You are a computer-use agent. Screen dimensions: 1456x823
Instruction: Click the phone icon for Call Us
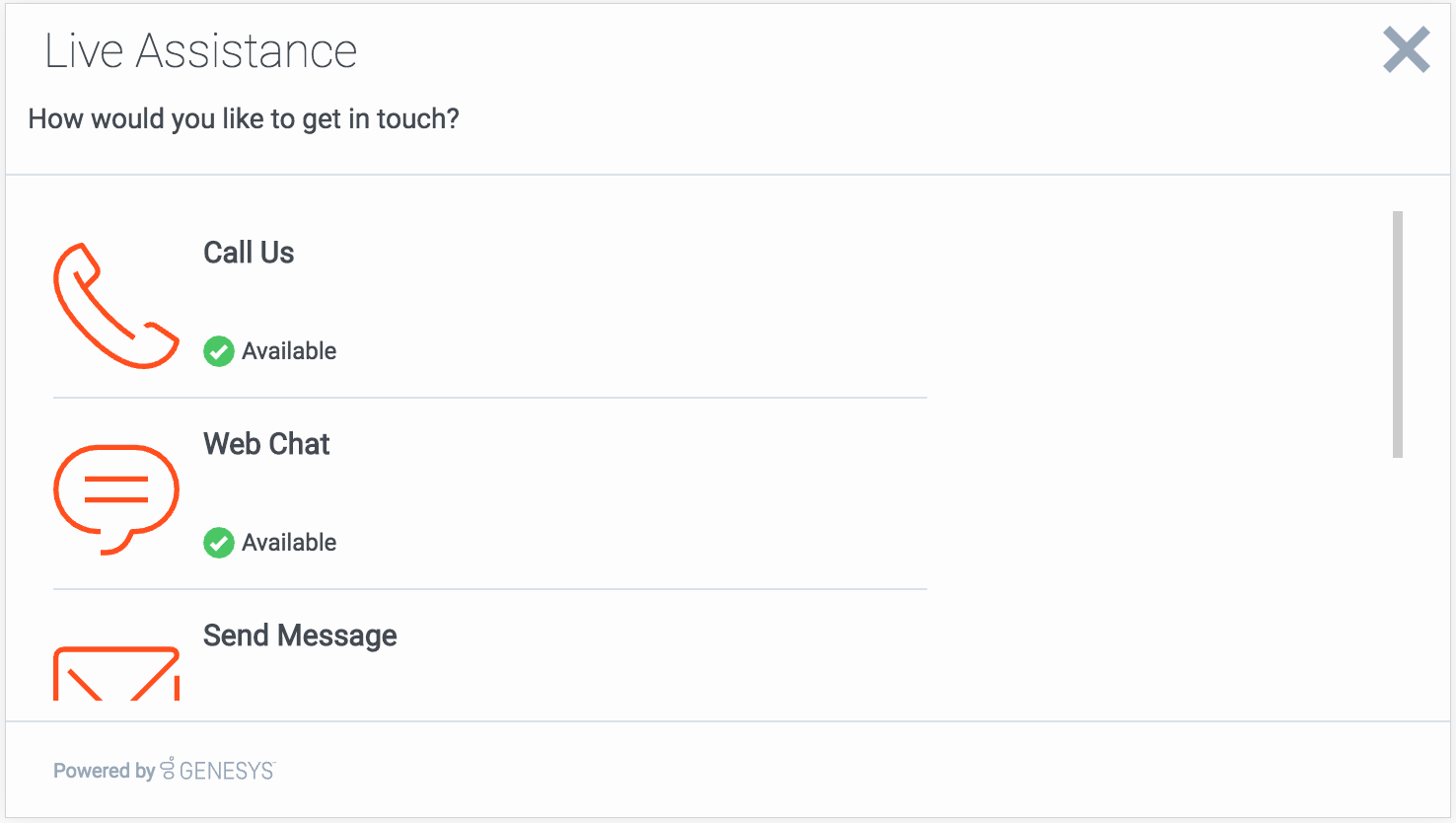coord(115,305)
